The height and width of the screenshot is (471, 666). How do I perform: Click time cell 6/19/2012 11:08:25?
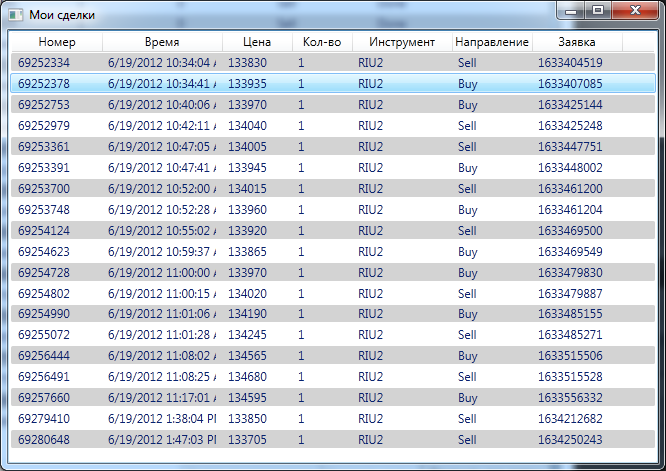(x=162, y=377)
